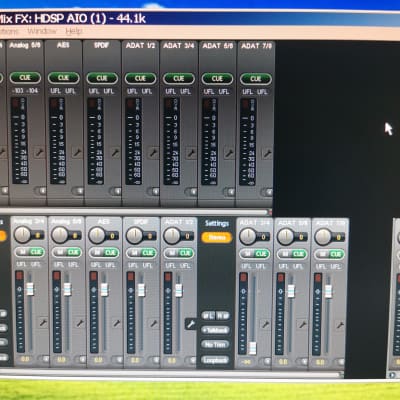Expand the top Analog 5/6 strip arrow
Viewport: 400px width, 400px height.
point(41,191)
